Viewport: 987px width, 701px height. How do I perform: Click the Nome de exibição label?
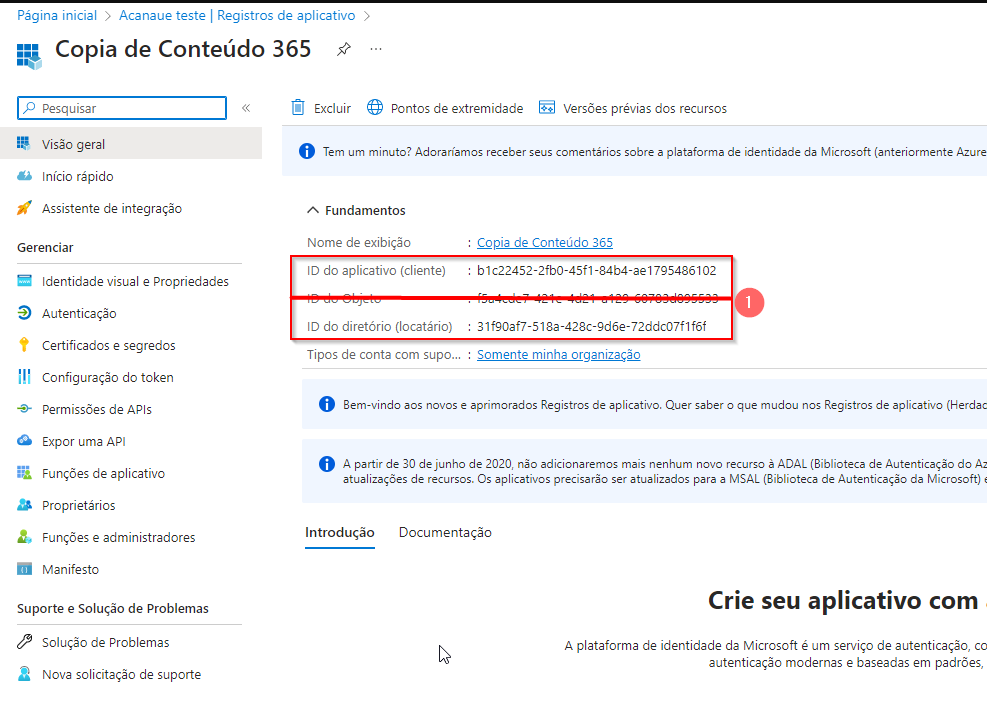pyautogui.click(x=359, y=242)
